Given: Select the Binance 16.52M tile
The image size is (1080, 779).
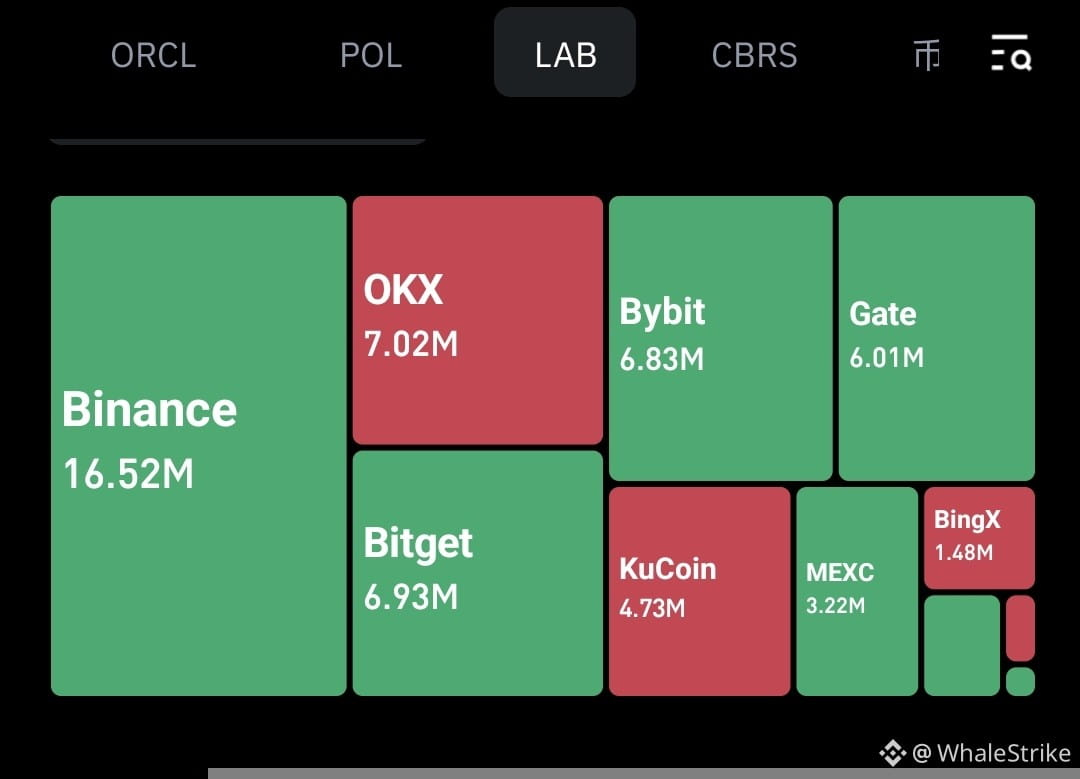Looking at the screenshot, I should click(x=198, y=446).
